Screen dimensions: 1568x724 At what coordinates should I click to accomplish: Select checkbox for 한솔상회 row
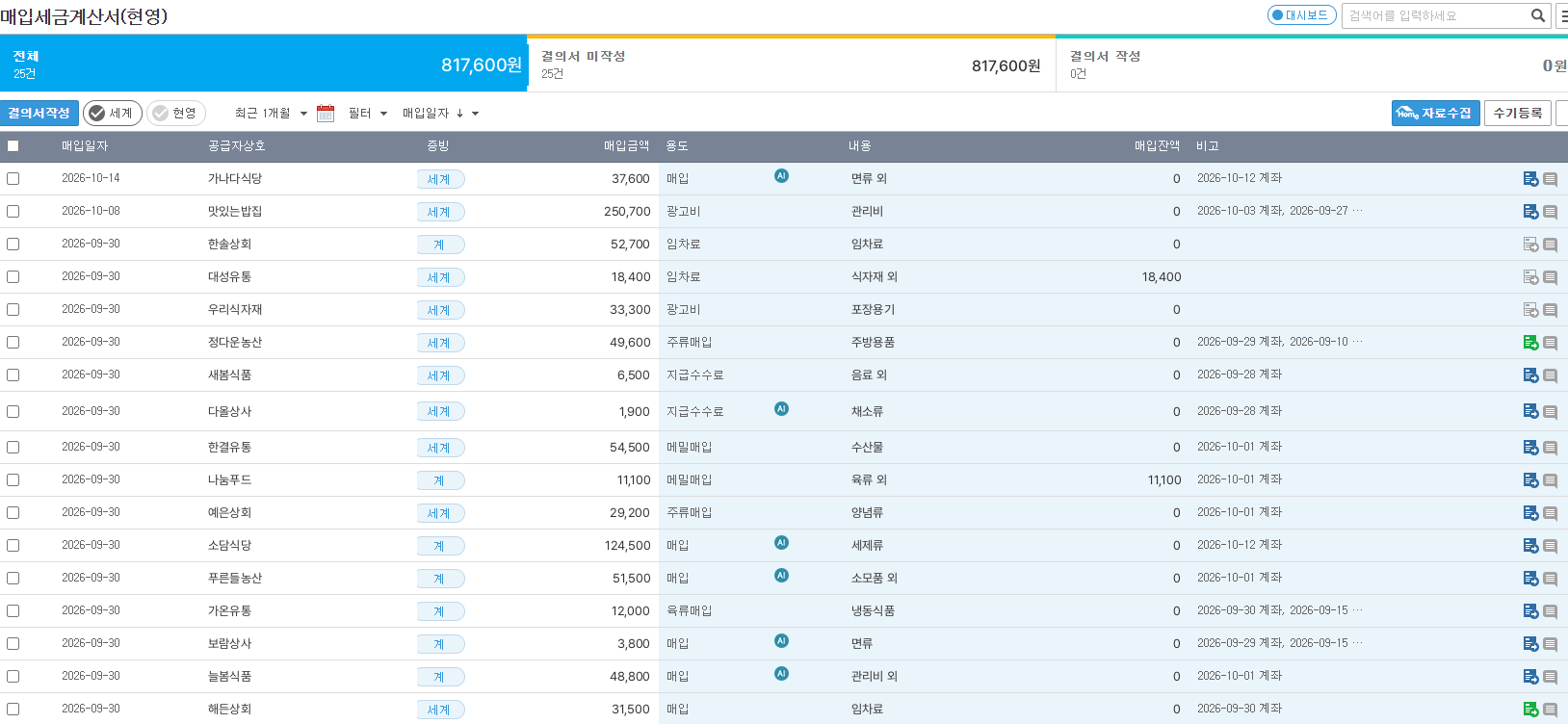coord(13,245)
